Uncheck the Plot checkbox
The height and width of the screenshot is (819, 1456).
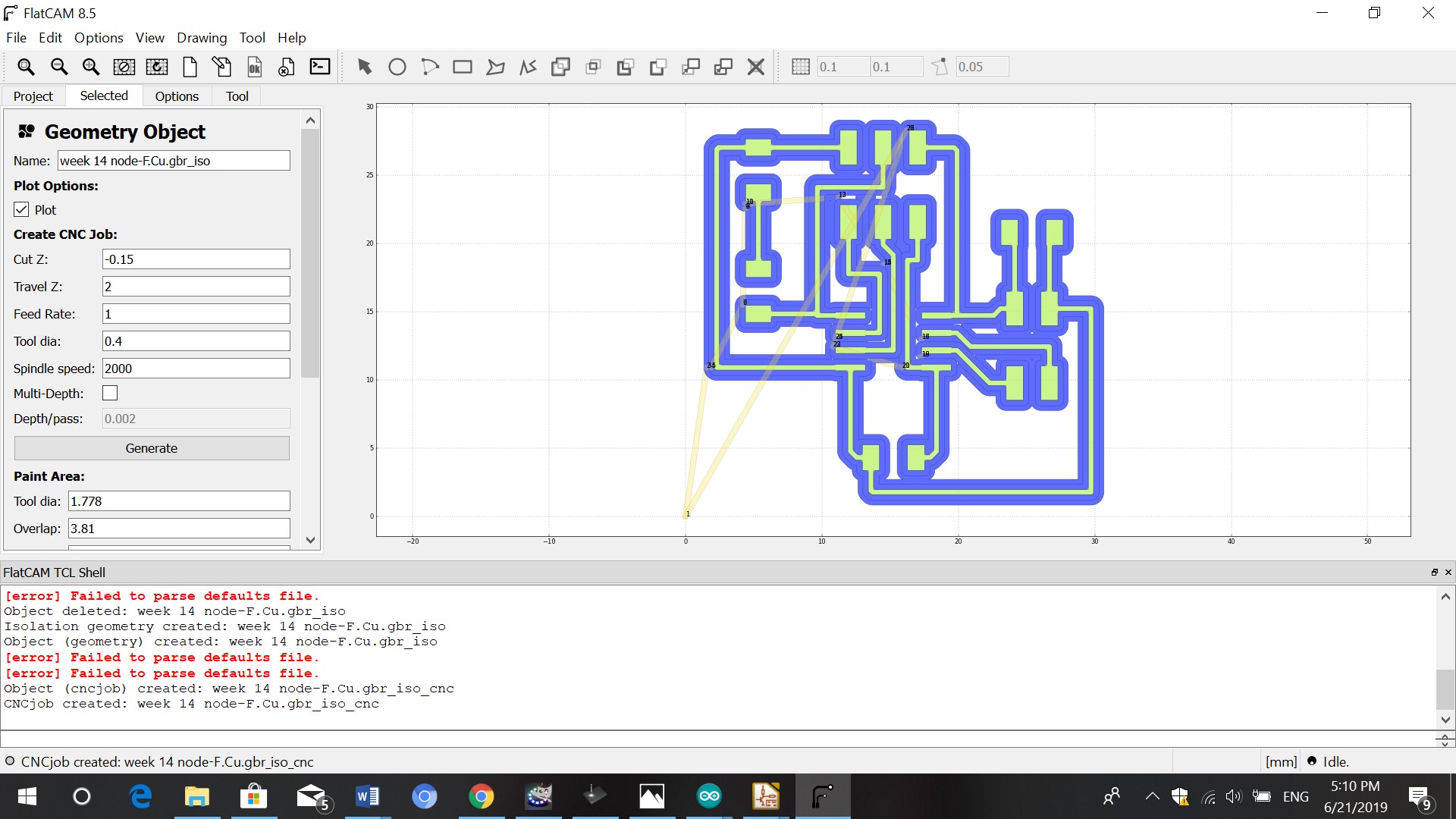pyautogui.click(x=22, y=210)
